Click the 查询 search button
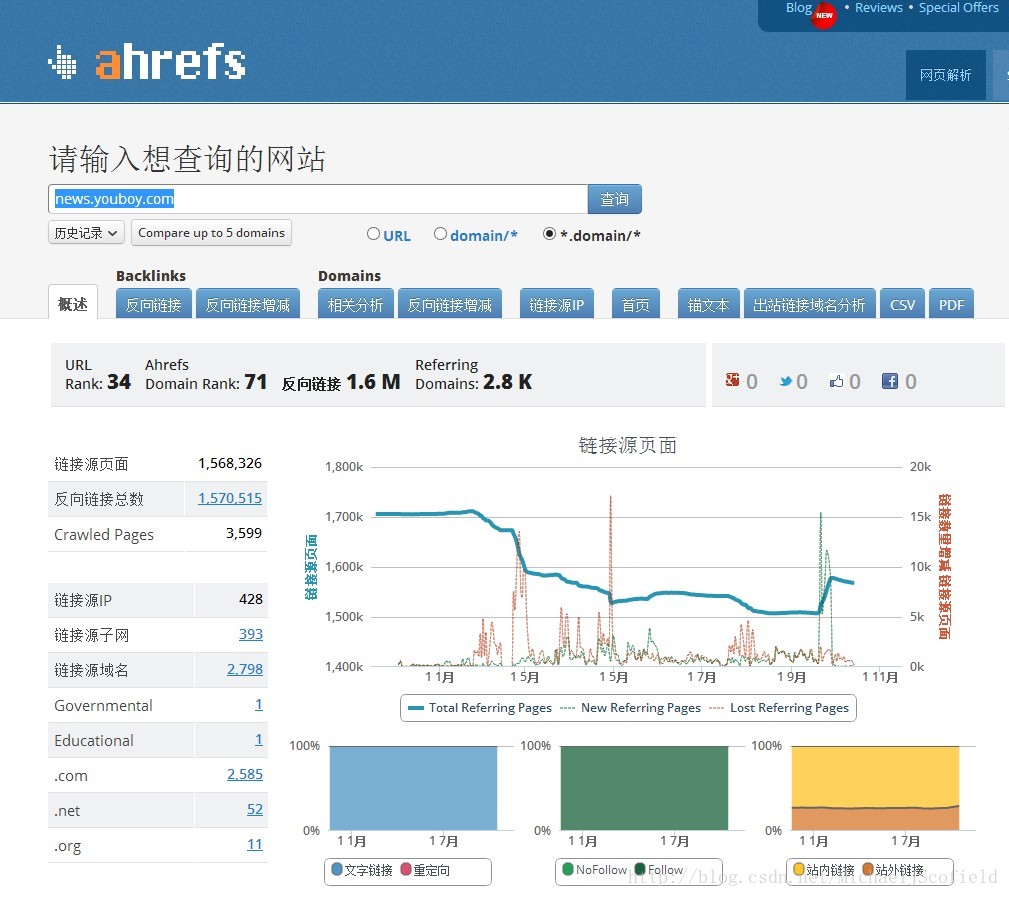1009x897 pixels. (615, 199)
